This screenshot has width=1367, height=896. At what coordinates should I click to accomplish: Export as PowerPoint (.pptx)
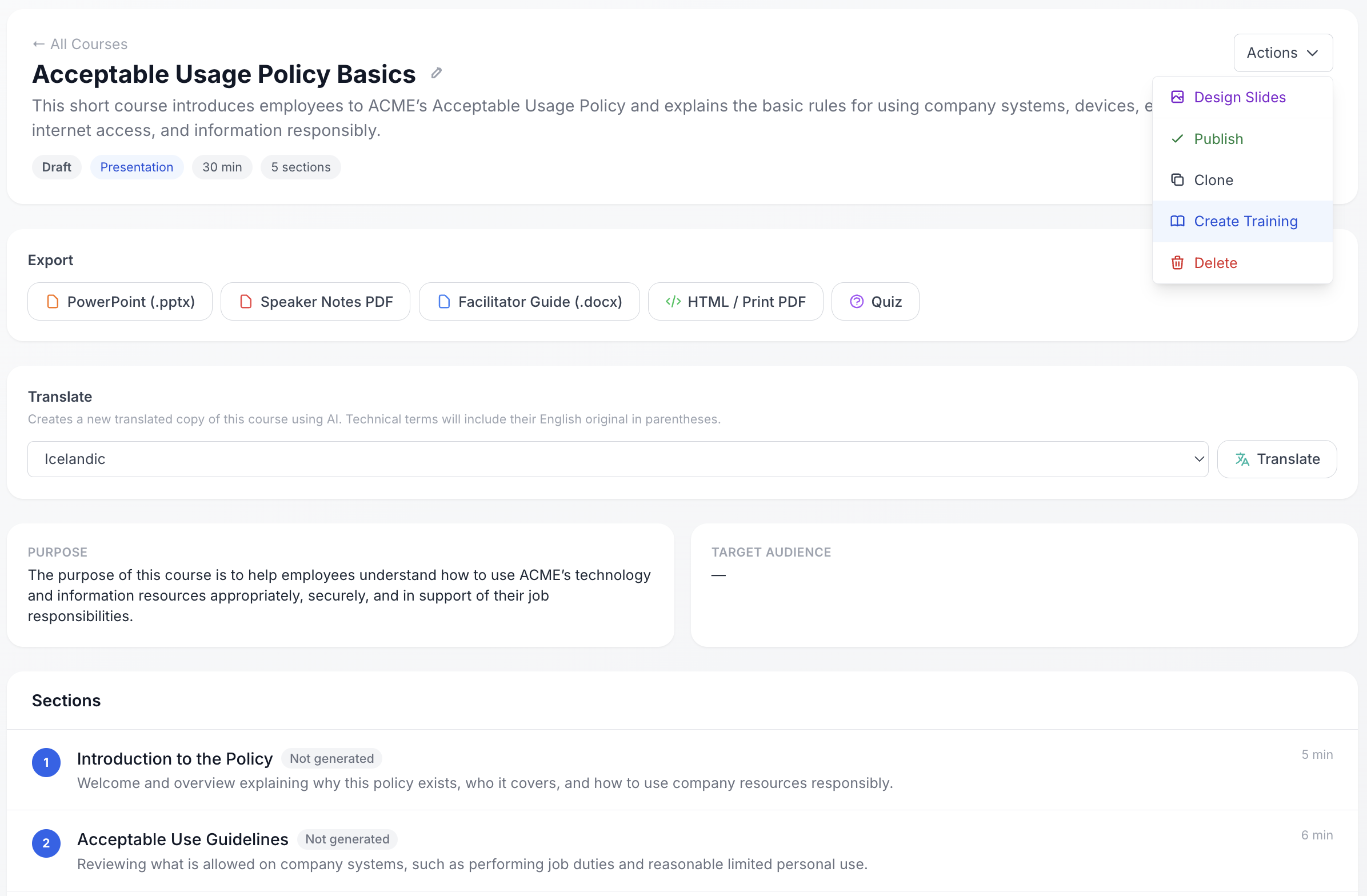tap(120, 302)
